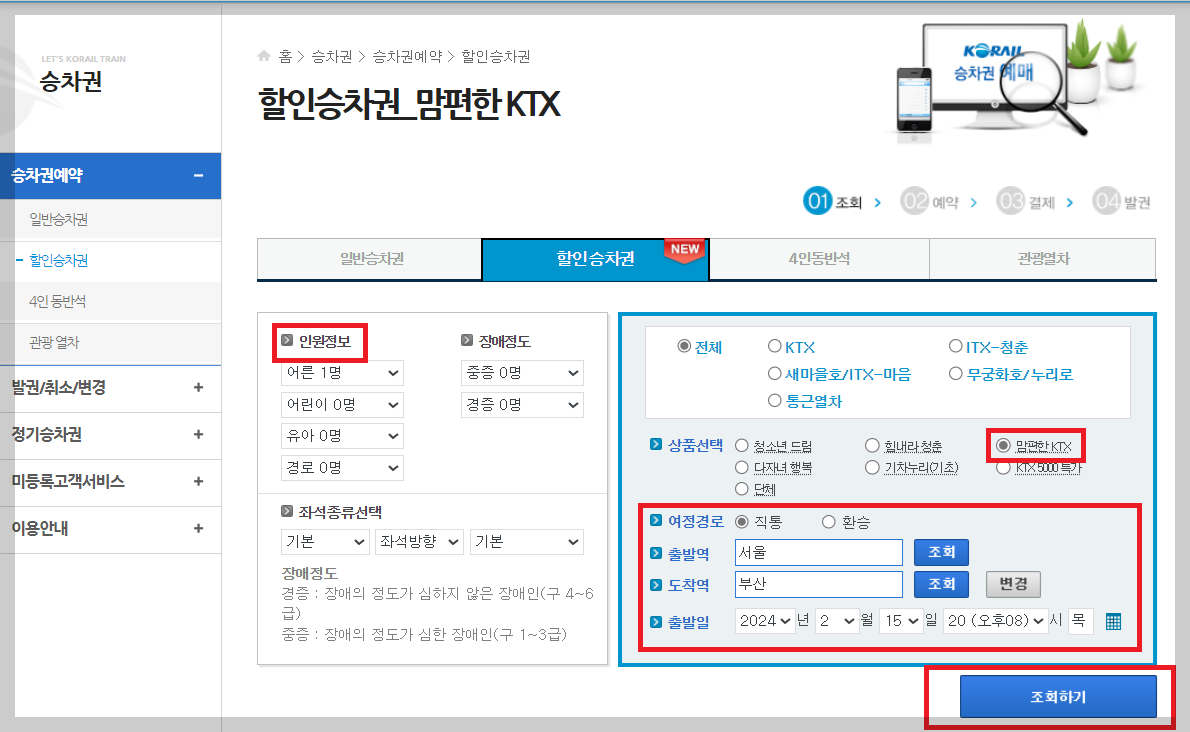Open the 경로 0명 dropdown
Viewport: 1190px width, 732px height.
coord(342,468)
